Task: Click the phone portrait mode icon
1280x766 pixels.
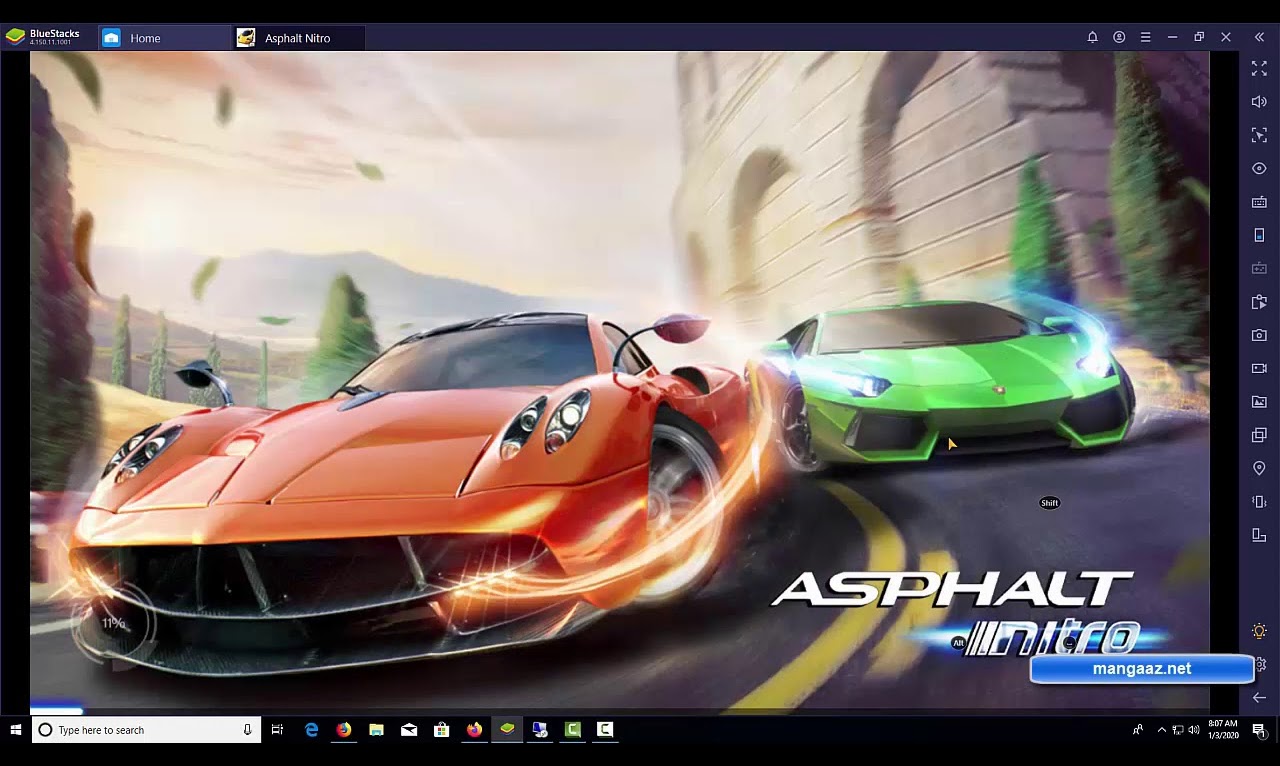Action: (x=1259, y=235)
